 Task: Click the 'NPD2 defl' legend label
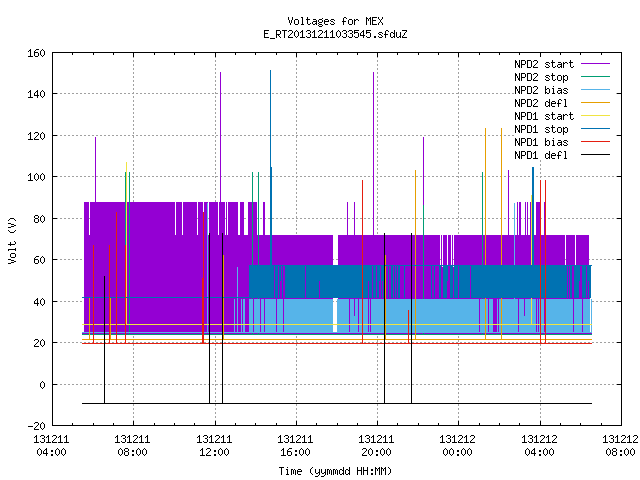pos(541,103)
